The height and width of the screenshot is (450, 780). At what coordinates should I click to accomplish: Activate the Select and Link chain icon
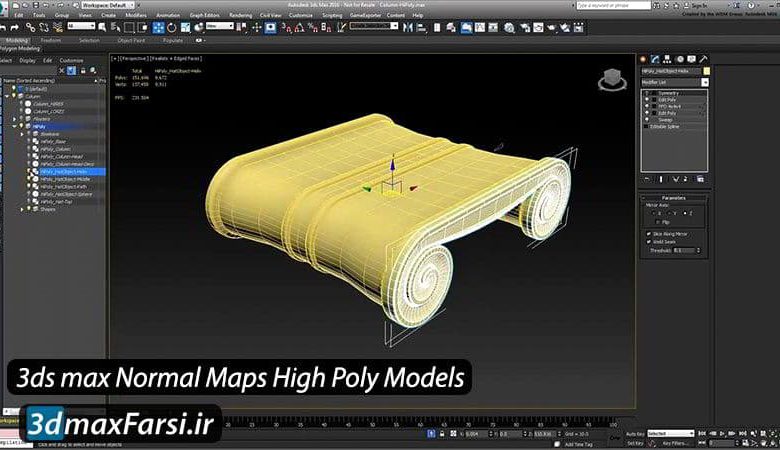point(30,27)
